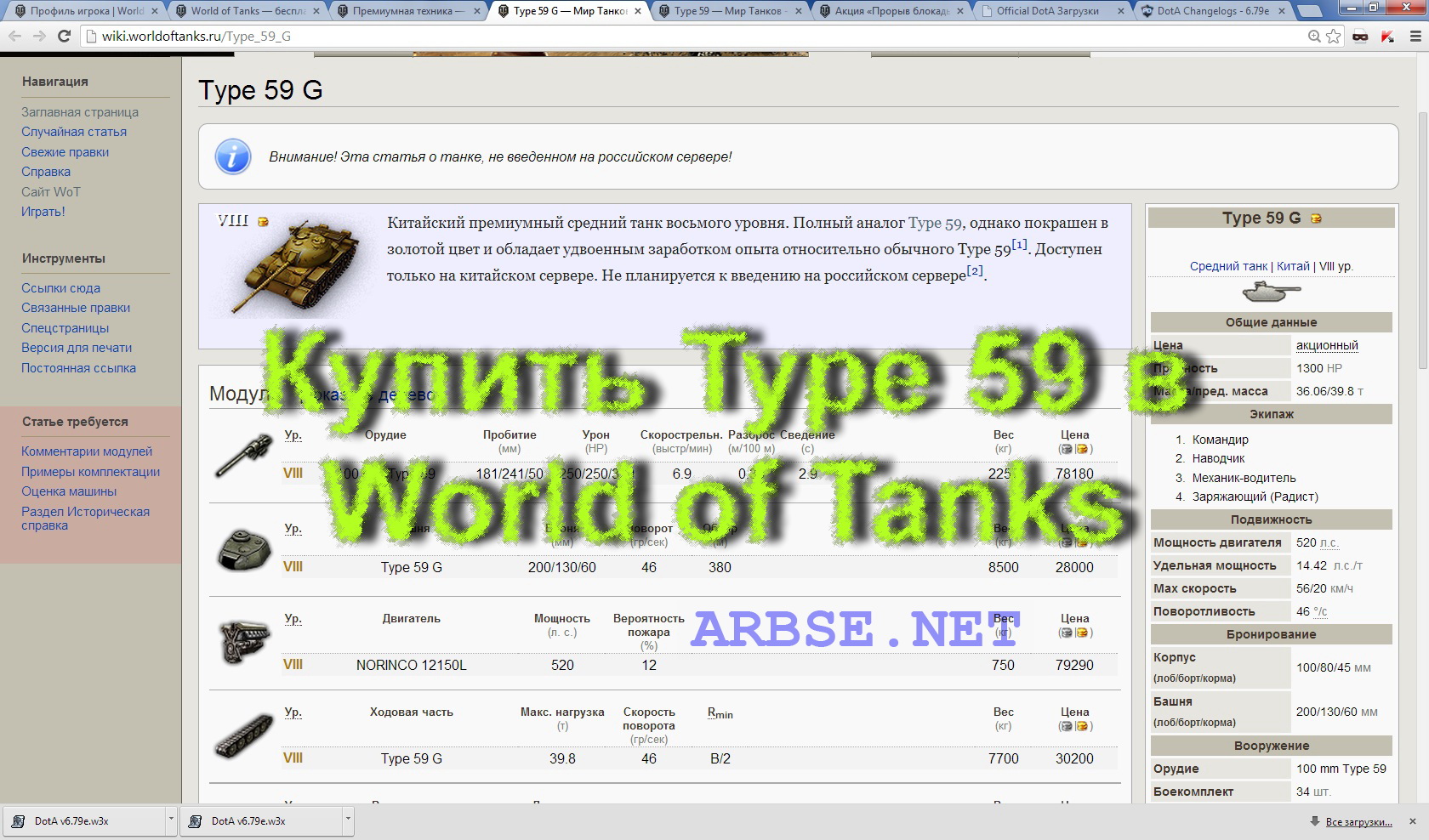Click the turret module icon

(x=243, y=548)
